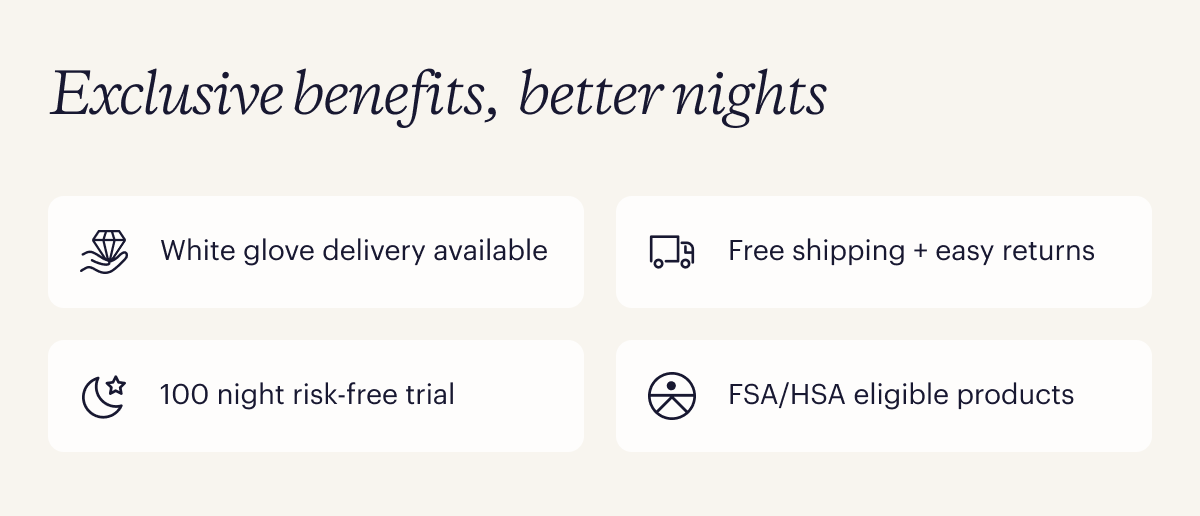Click the word available in white glove card
Screen dimensions: 1200x516
[x=490, y=250]
